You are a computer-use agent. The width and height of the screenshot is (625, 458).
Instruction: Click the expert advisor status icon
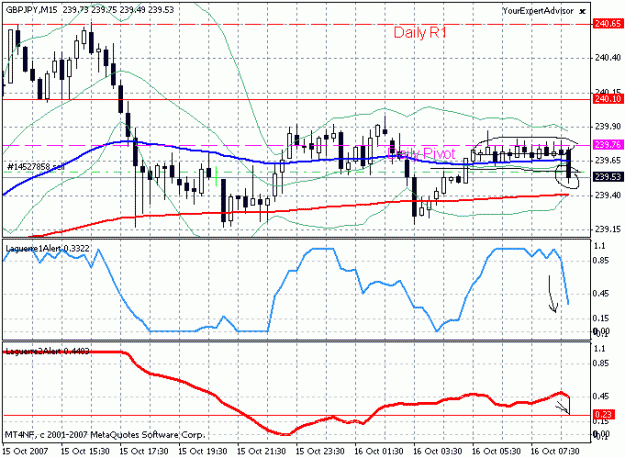[582, 12]
